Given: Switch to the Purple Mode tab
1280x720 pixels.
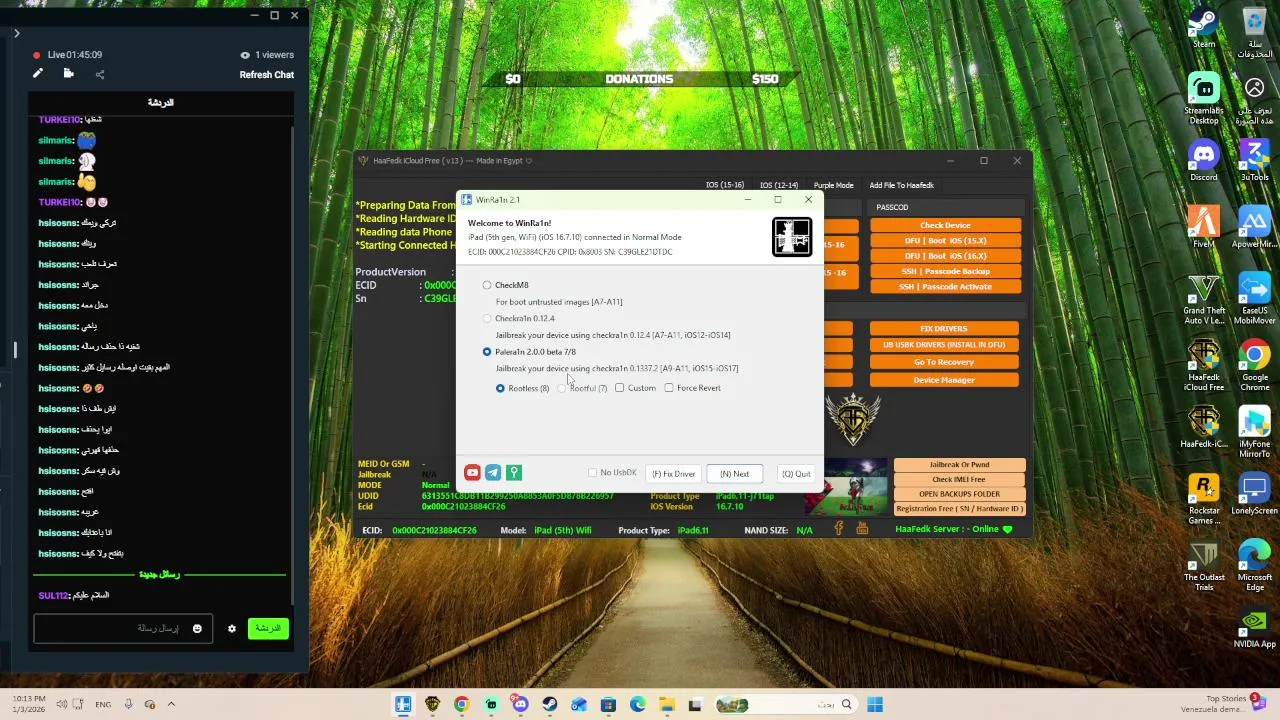Looking at the screenshot, I should (833, 185).
